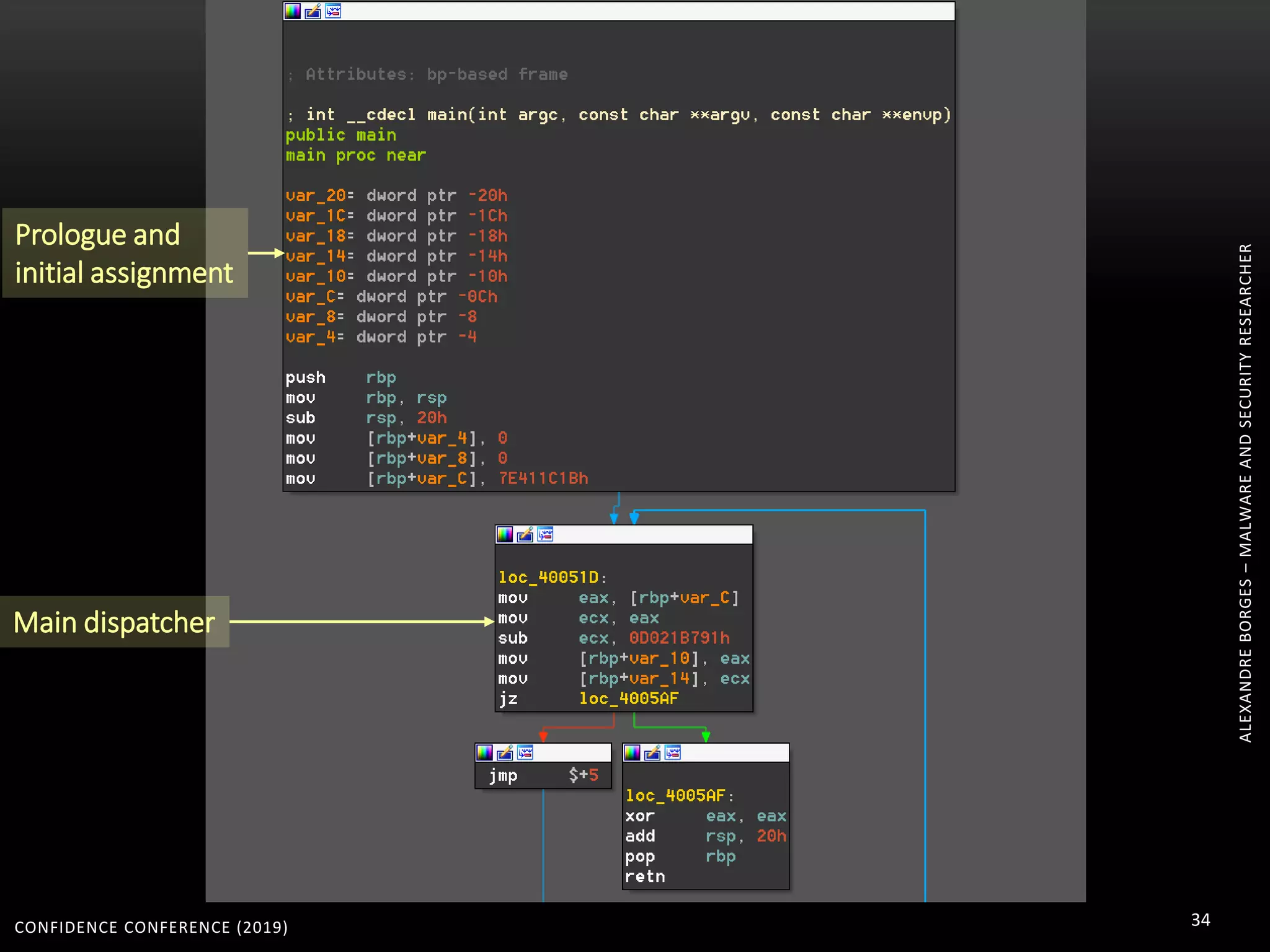Click the edit pencil icon of main node

click(x=313, y=11)
